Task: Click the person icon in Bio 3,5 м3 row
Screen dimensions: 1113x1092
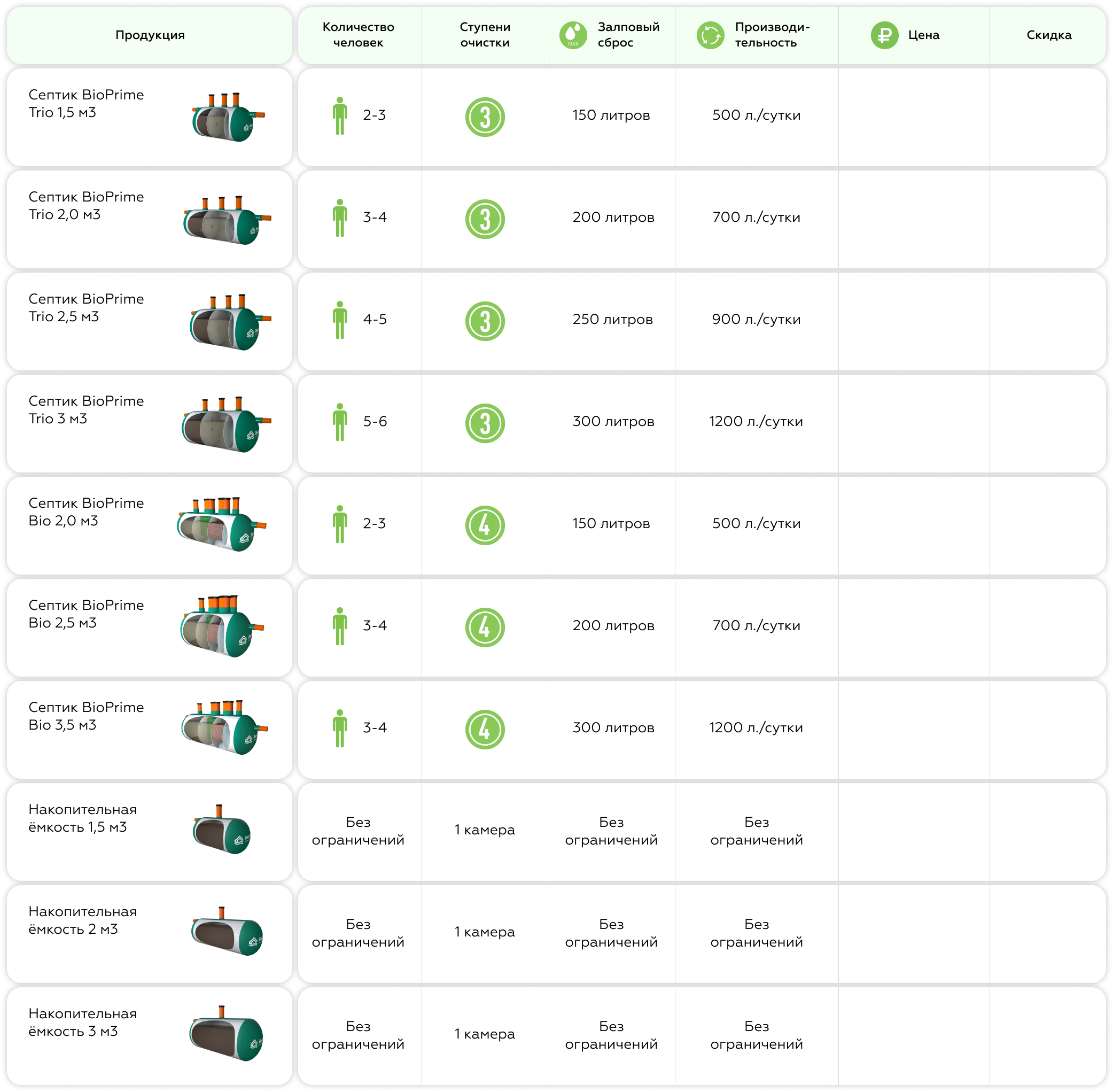Action: (340, 729)
